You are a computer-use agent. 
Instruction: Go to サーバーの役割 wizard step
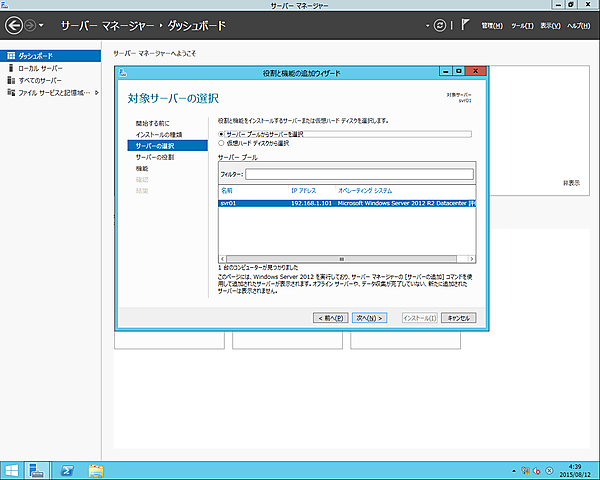(155, 158)
